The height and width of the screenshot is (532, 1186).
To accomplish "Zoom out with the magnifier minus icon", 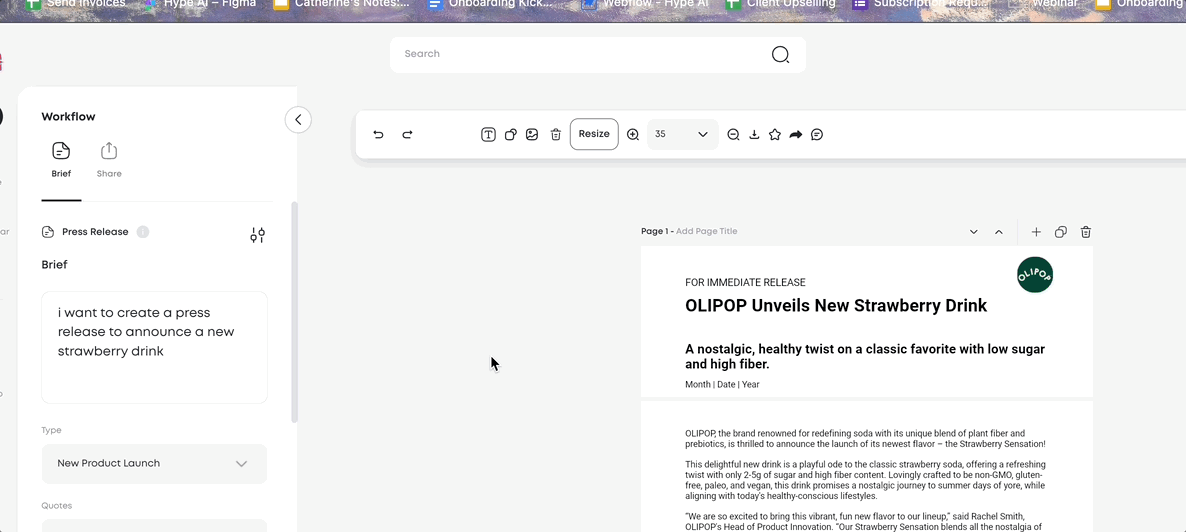I will 733,135.
